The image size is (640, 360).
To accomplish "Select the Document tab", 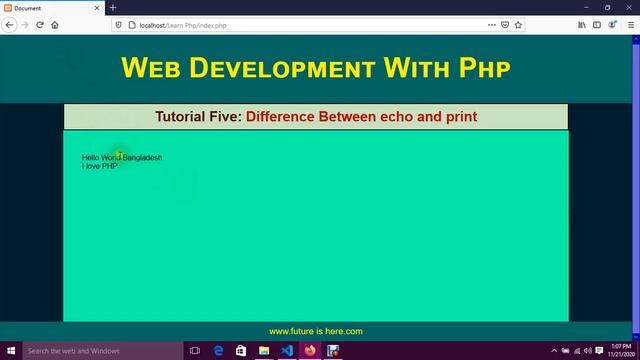I will (x=52, y=8).
